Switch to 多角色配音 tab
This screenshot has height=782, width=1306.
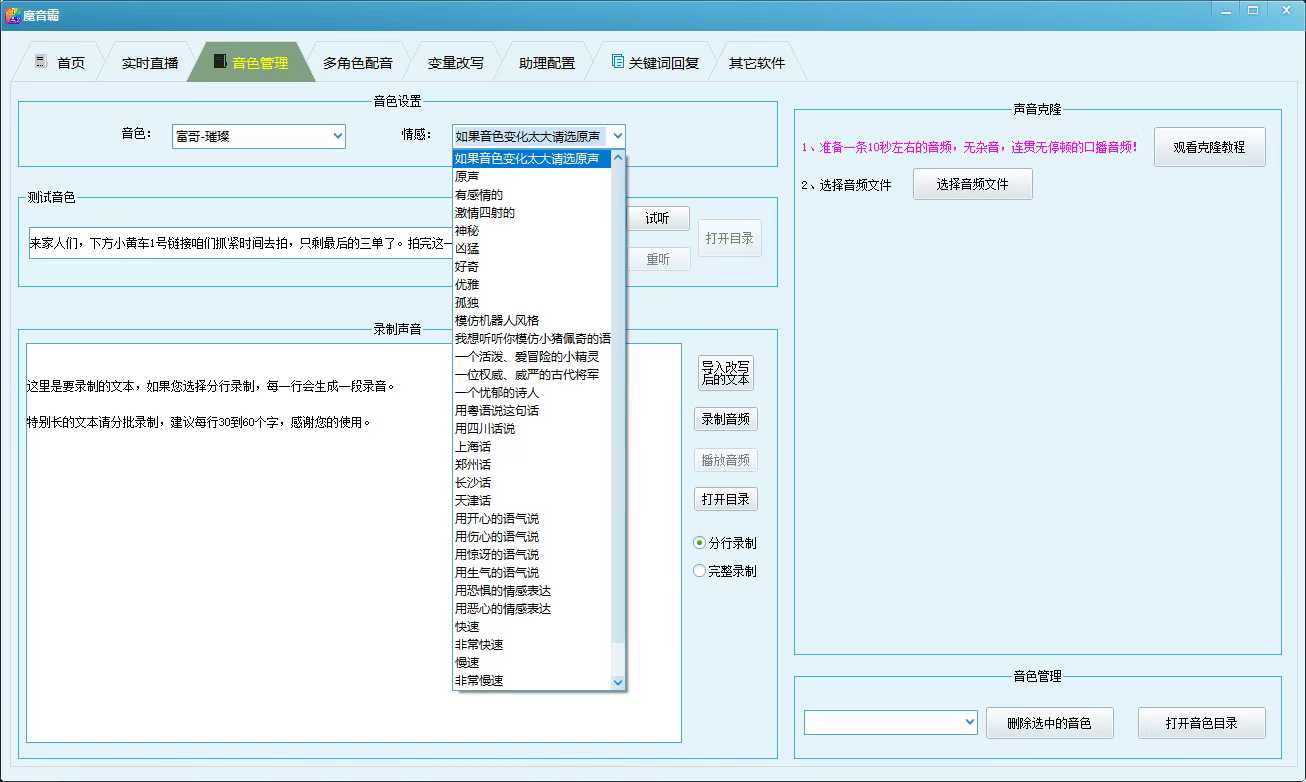(x=357, y=63)
